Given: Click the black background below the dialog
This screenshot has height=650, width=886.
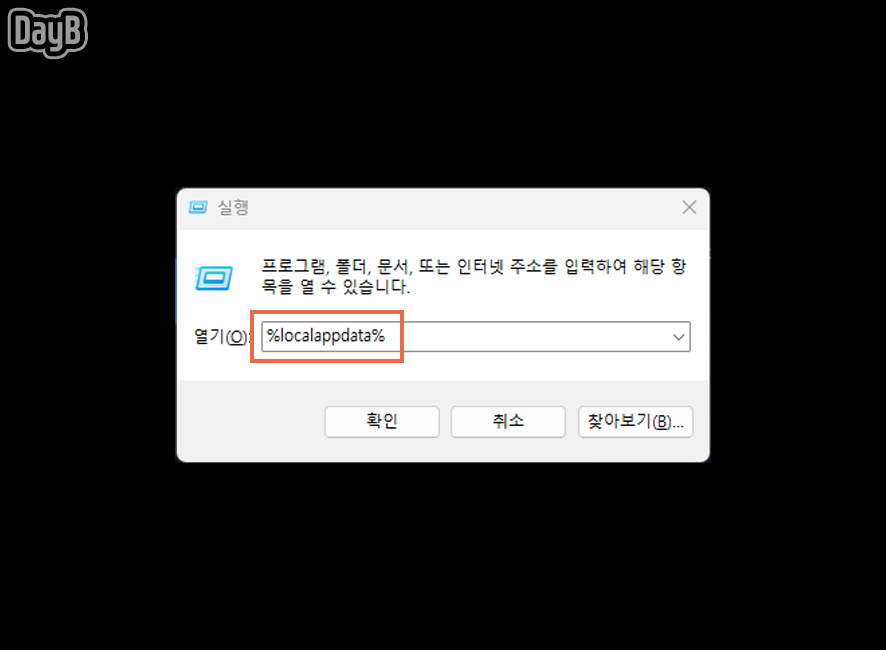Looking at the screenshot, I should point(443,554).
